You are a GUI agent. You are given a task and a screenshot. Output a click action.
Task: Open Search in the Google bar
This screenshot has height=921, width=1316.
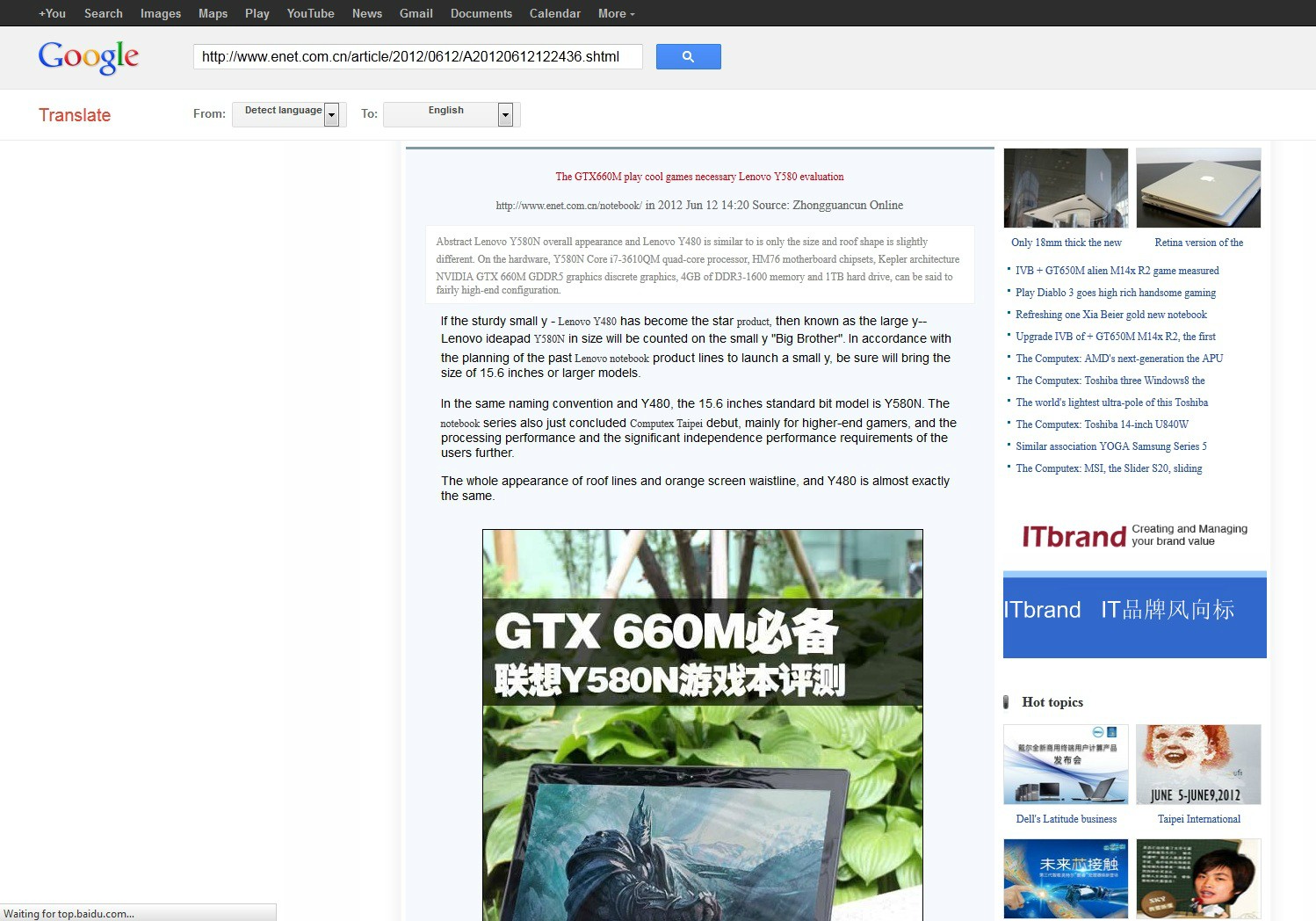[x=104, y=13]
